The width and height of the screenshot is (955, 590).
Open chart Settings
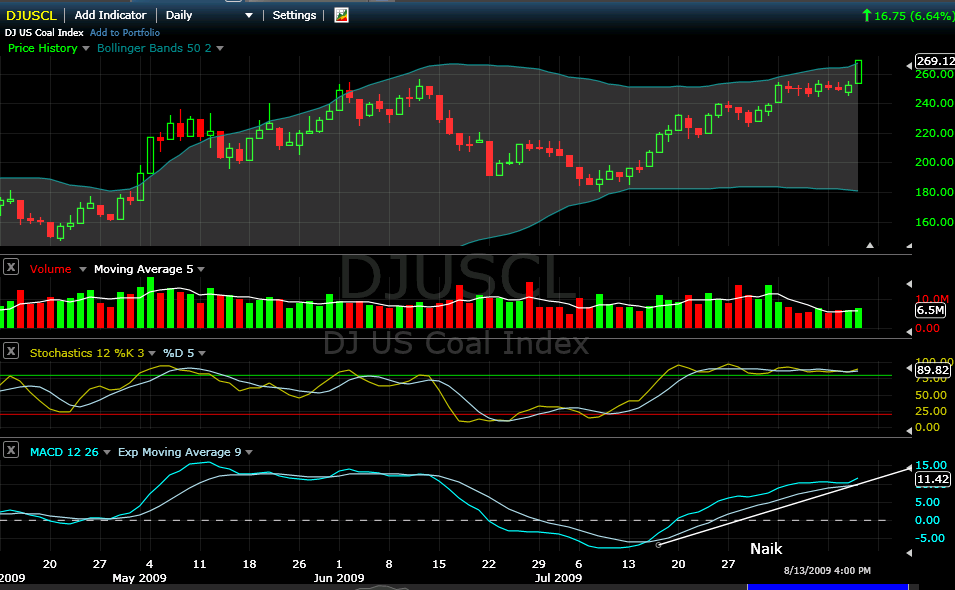pos(294,15)
